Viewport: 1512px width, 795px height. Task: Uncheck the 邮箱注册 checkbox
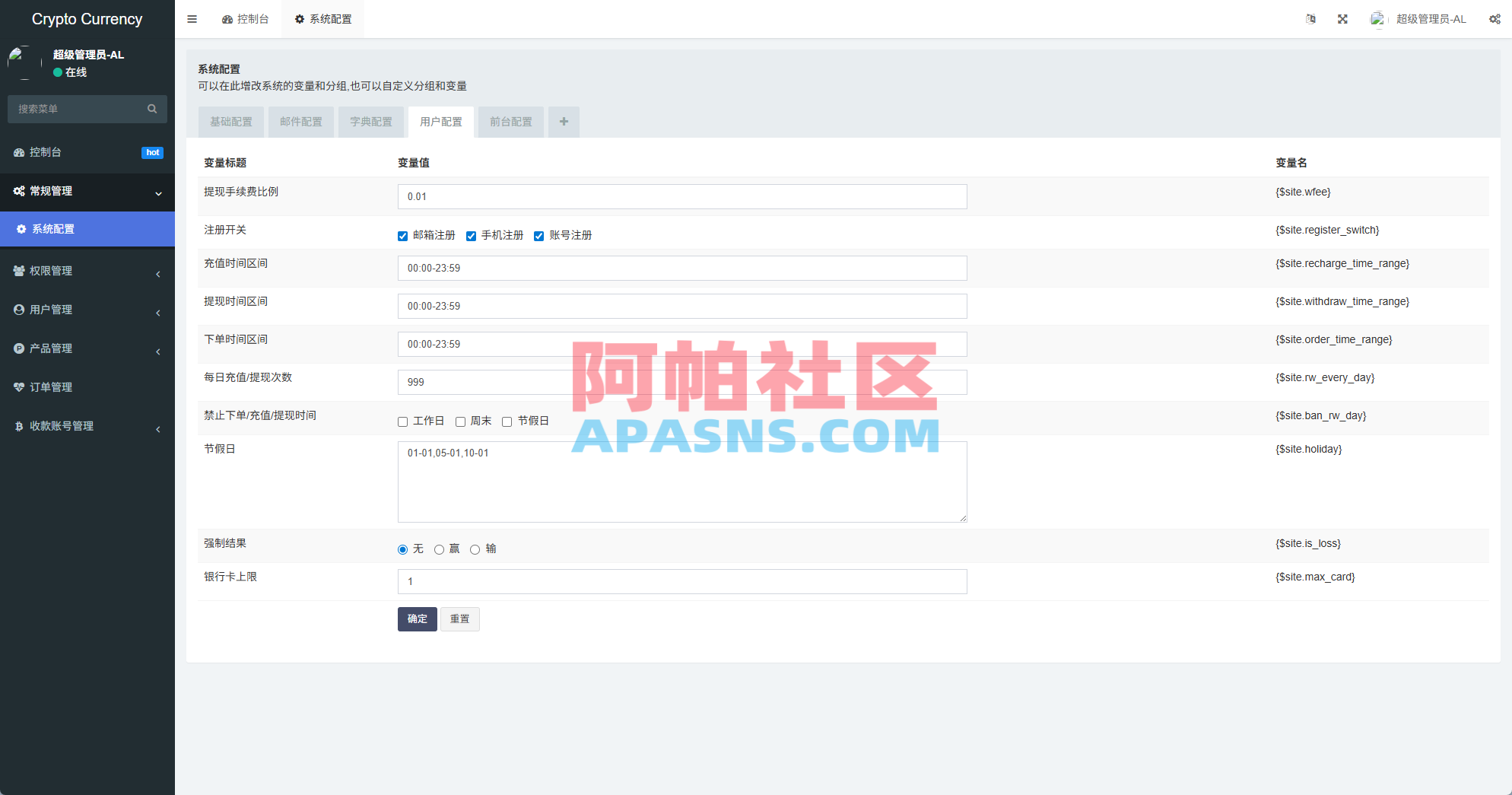(402, 236)
